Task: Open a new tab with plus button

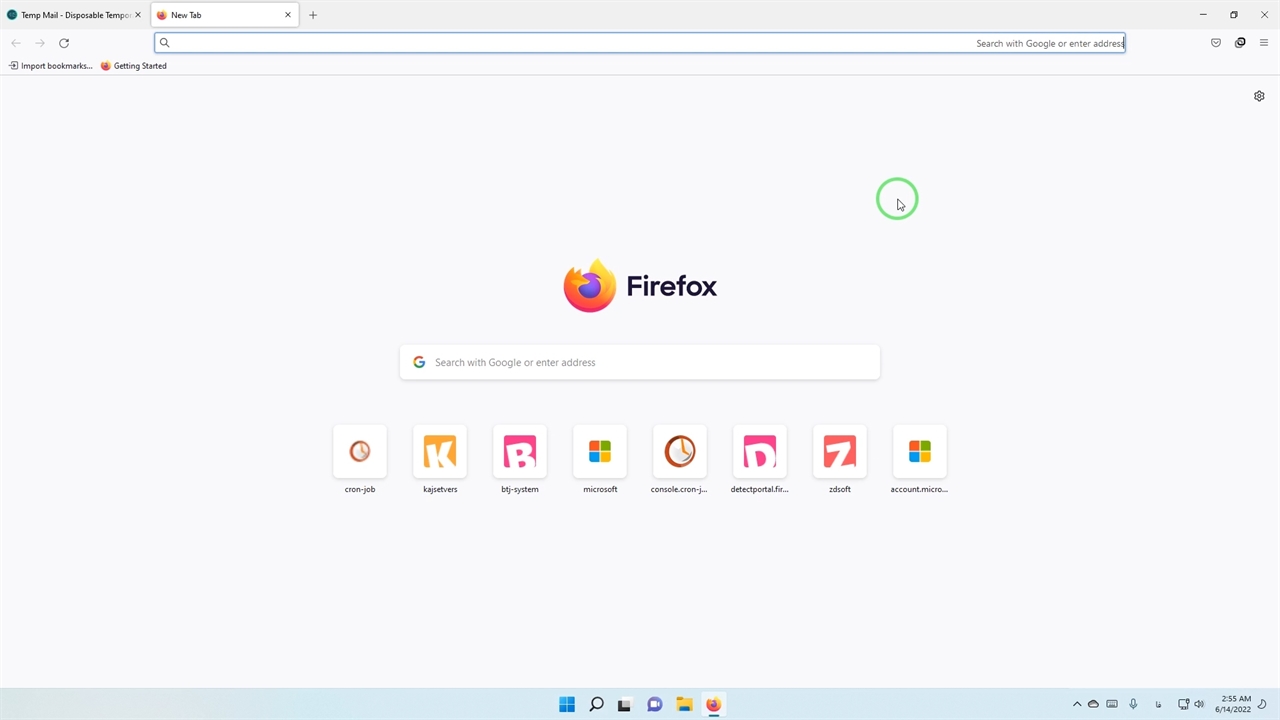Action: click(313, 15)
